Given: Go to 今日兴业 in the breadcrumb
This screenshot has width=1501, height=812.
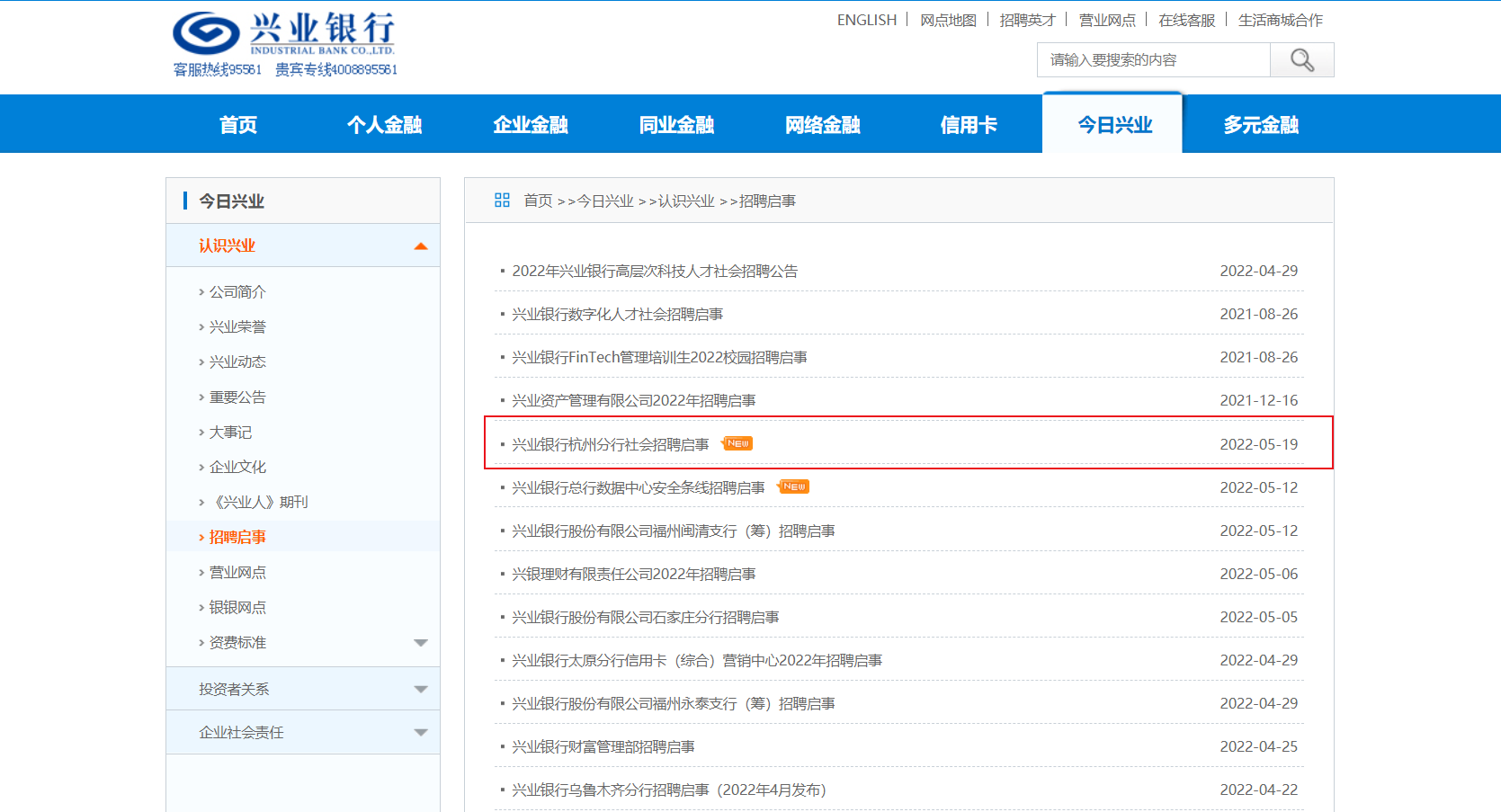Looking at the screenshot, I should [x=605, y=201].
